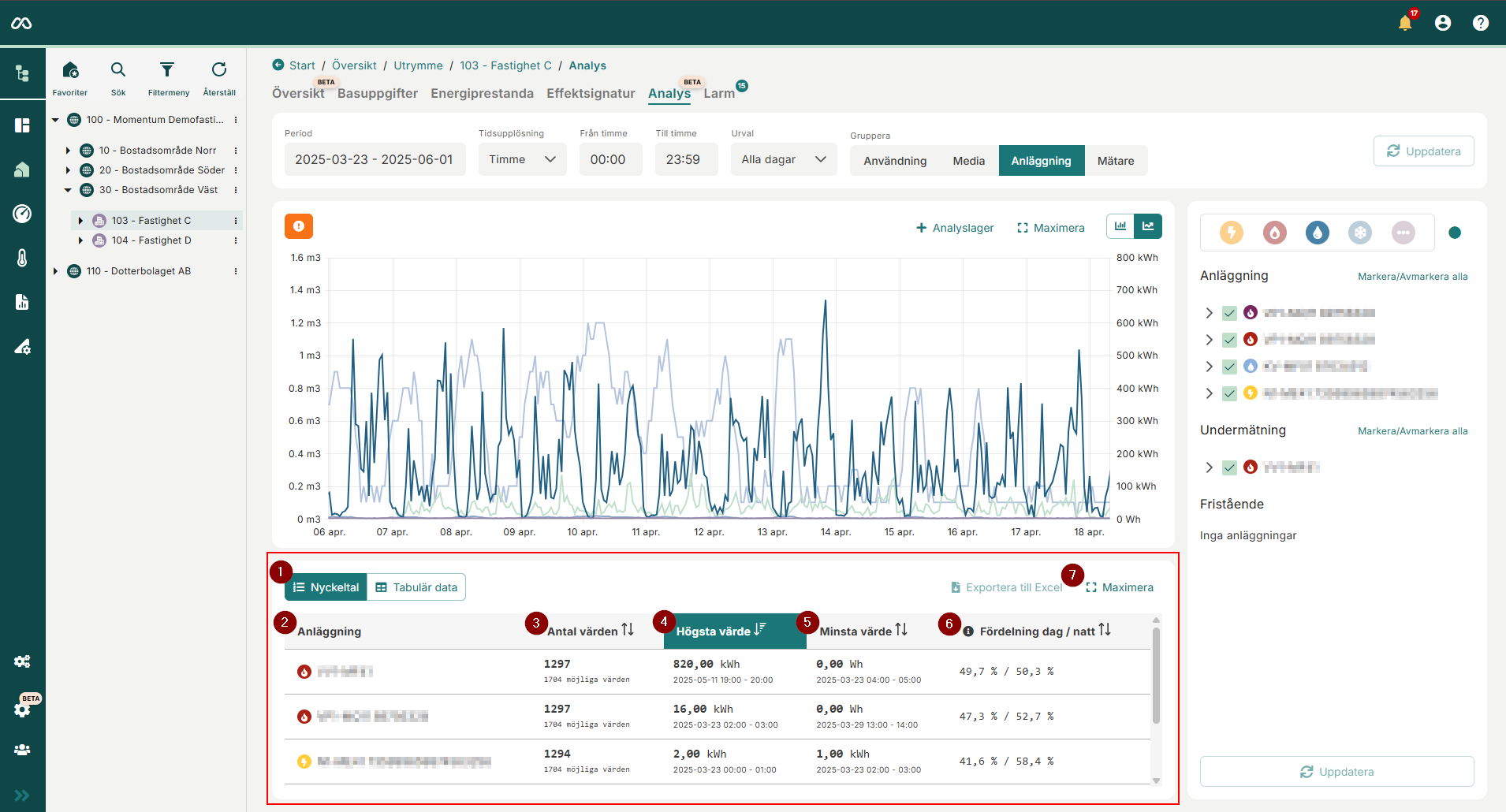Open the Filtermeny funnel icon

[167, 69]
